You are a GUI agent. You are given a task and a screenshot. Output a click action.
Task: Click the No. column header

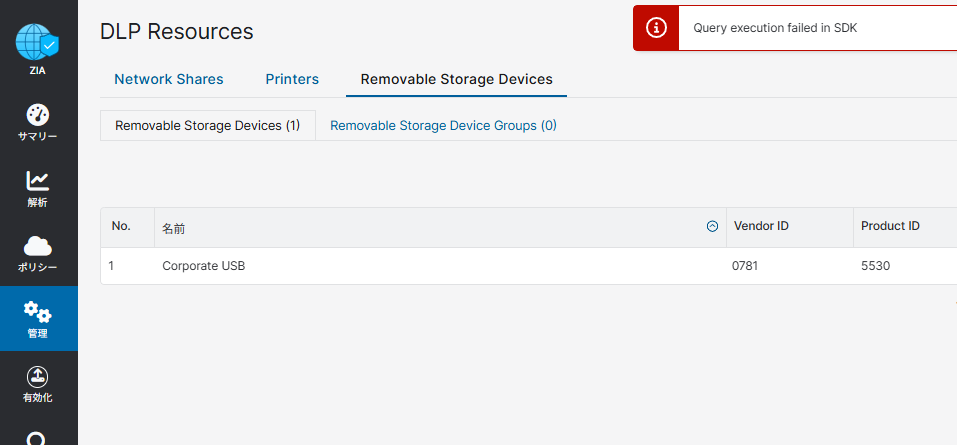[121, 226]
